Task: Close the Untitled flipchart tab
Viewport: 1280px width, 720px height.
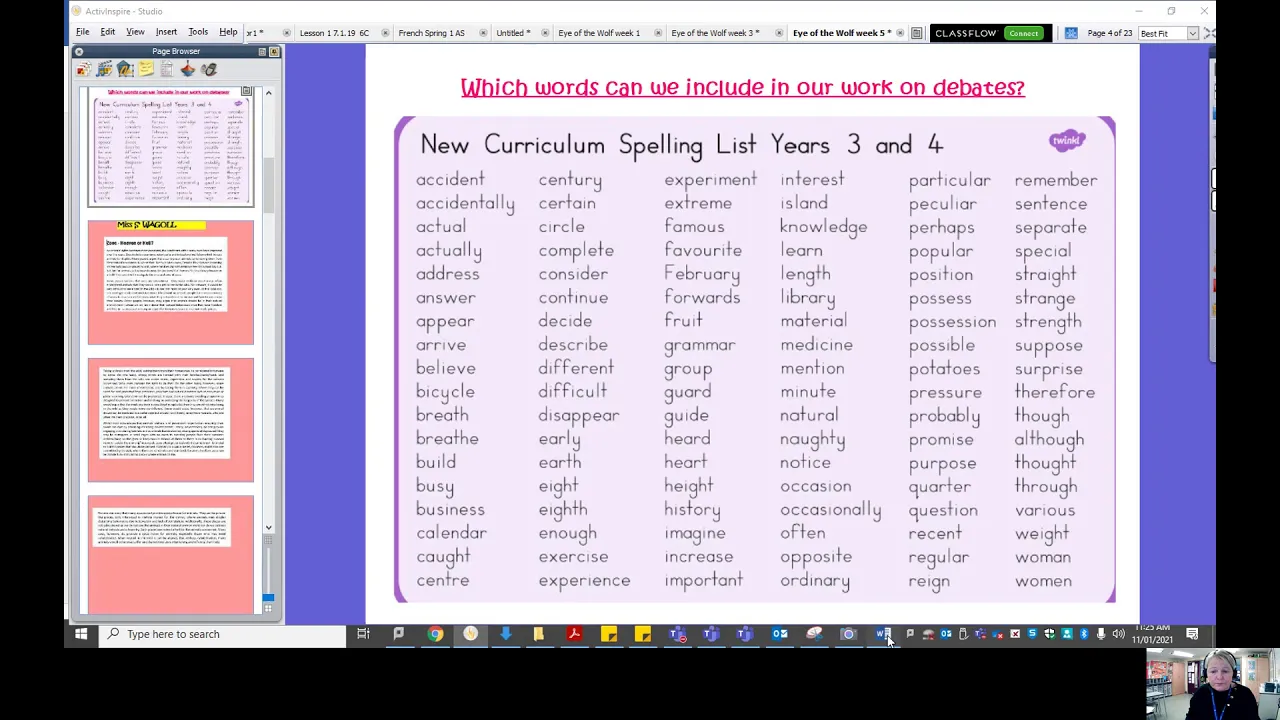Action: pos(545,33)
